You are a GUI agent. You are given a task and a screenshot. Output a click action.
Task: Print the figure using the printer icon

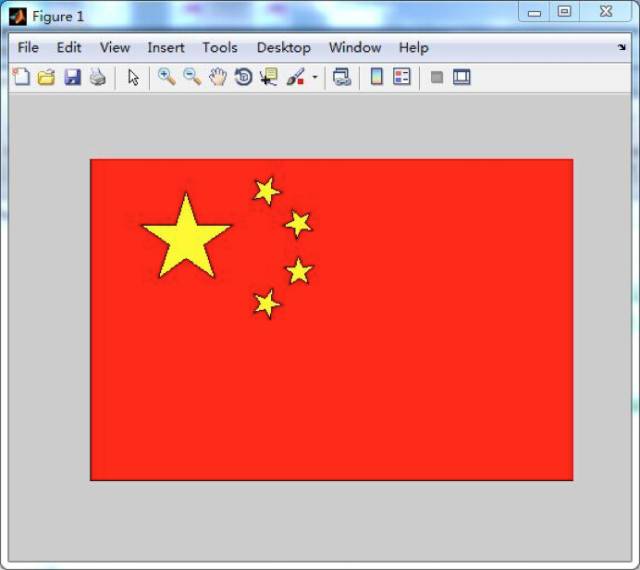pyautogui.click(x=98, y=77)
